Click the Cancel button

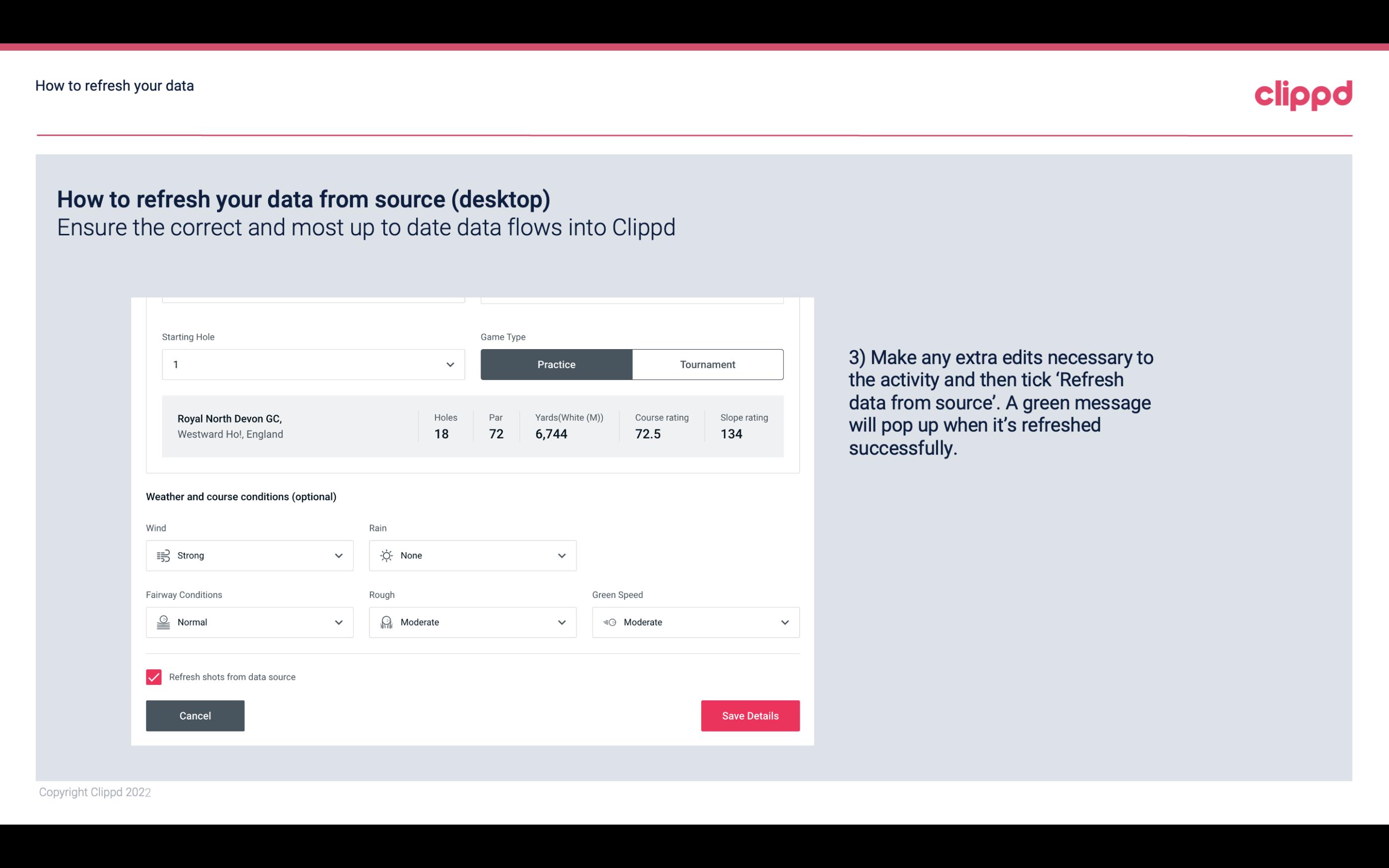195,715
